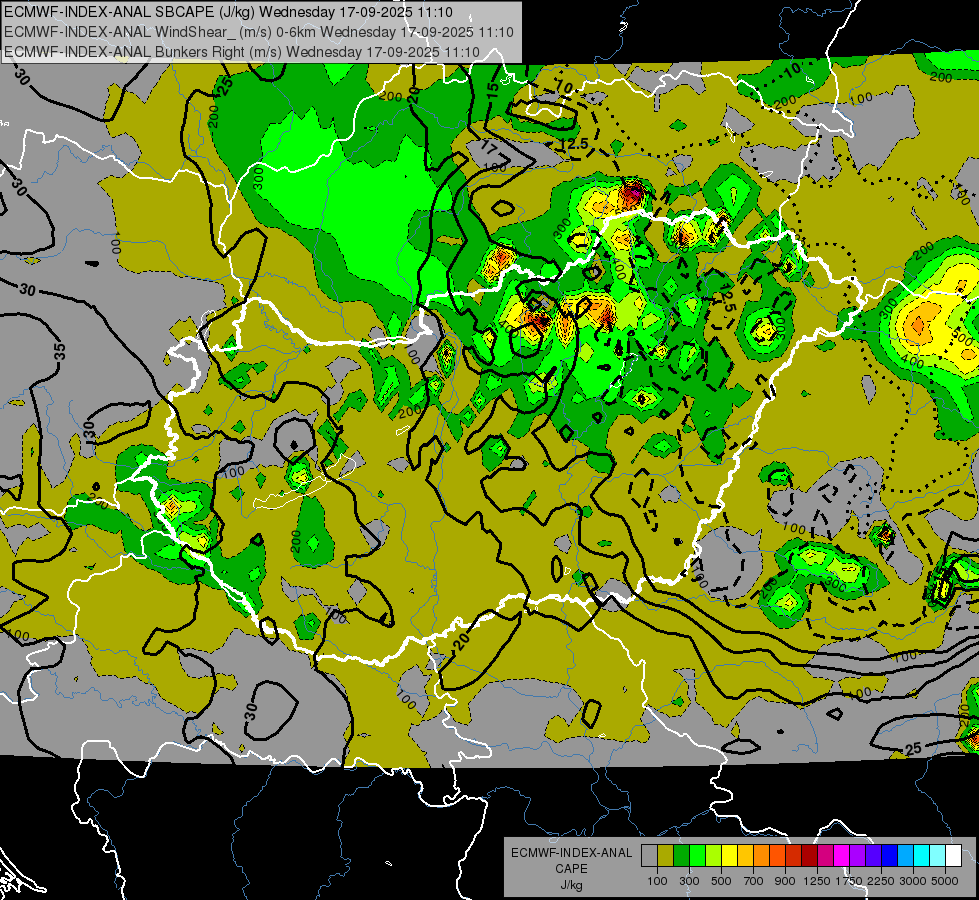Click the legend scale value 900
Screen dimensions: 979x900
(785, 881)
